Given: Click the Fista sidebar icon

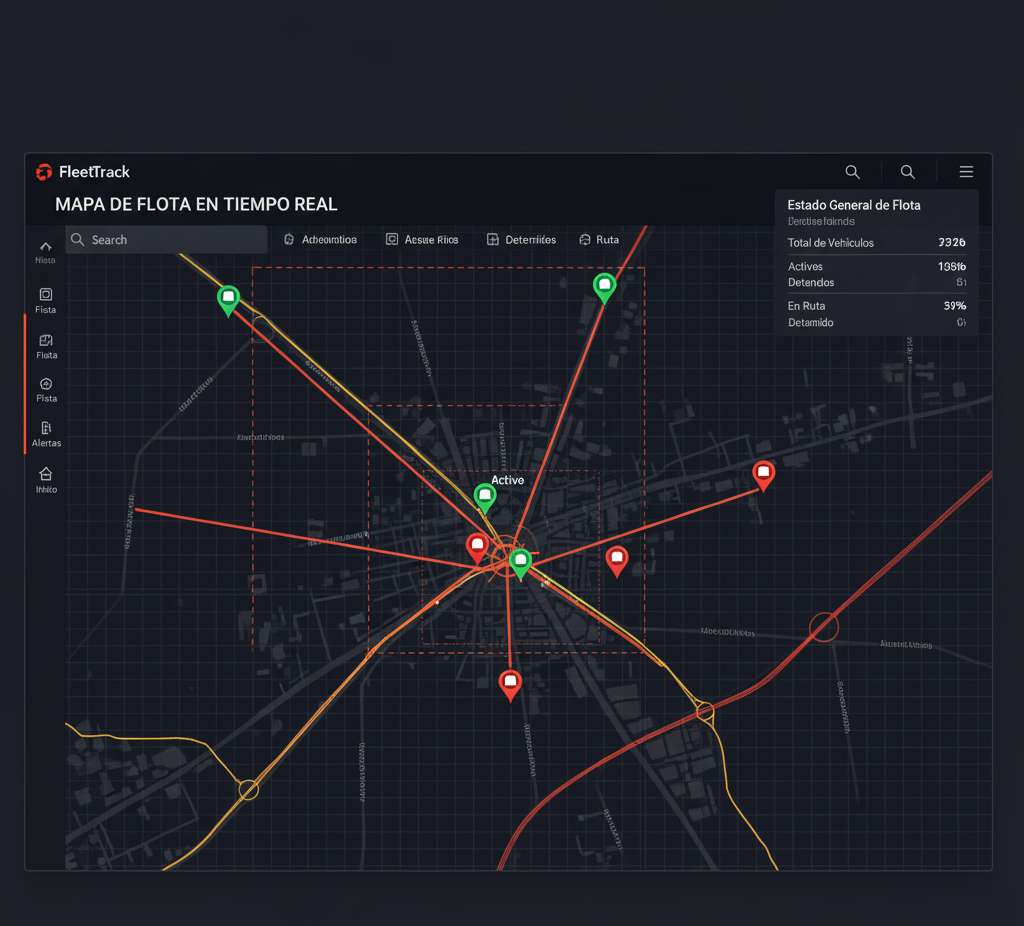Looking at the screenshot, I should click(46, 295).
